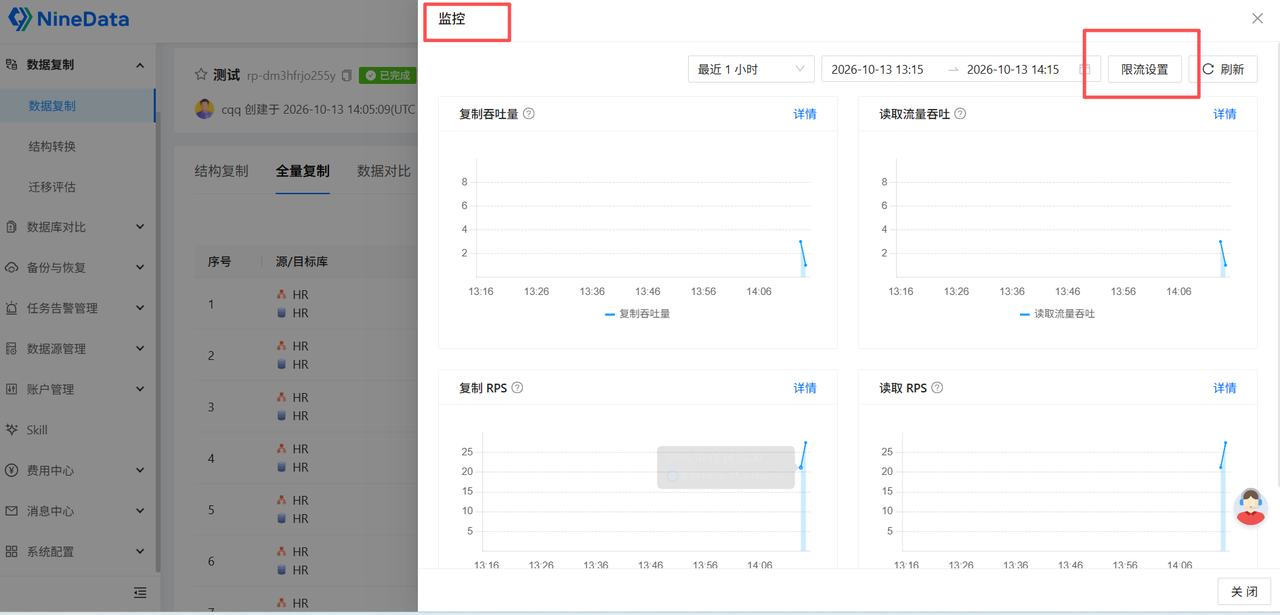This screenshot has height=615, width=1280.
Task: Click the help icon beside 复制吞吐量
Action: (529, 114)
